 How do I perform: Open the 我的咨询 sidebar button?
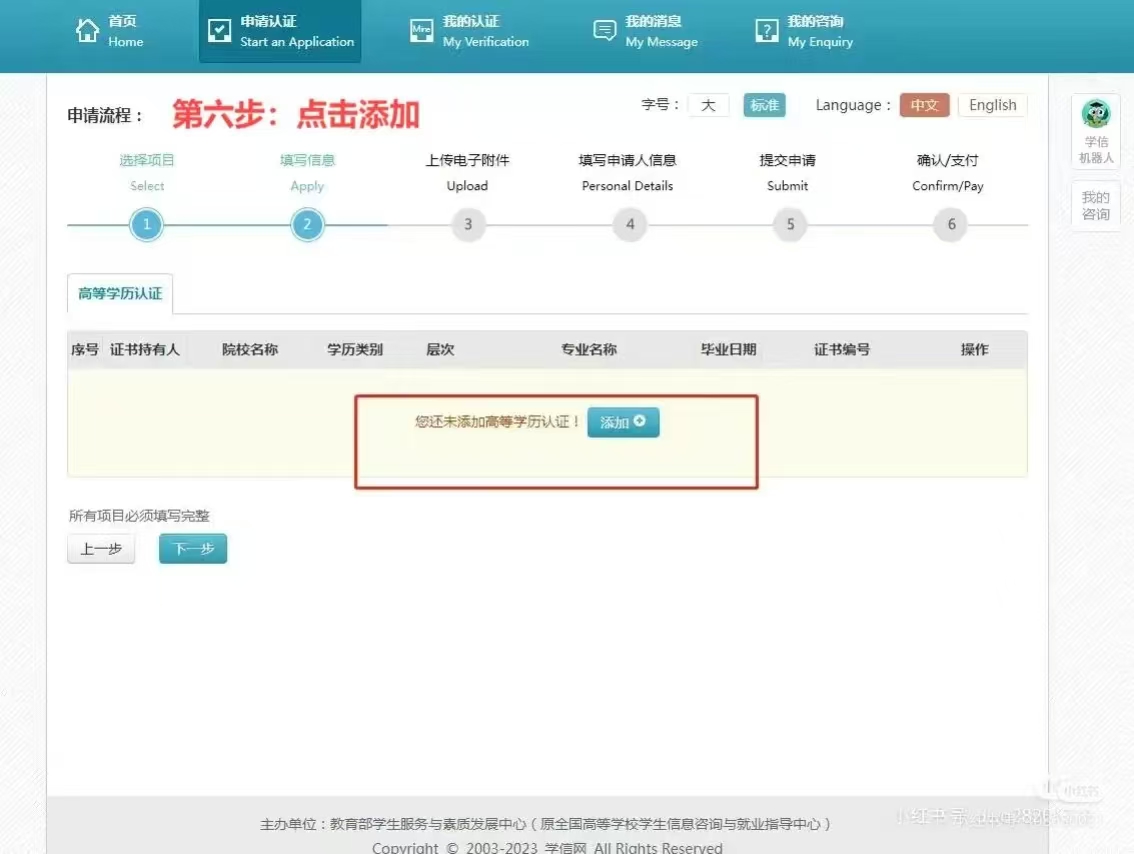coord(1096,206)
